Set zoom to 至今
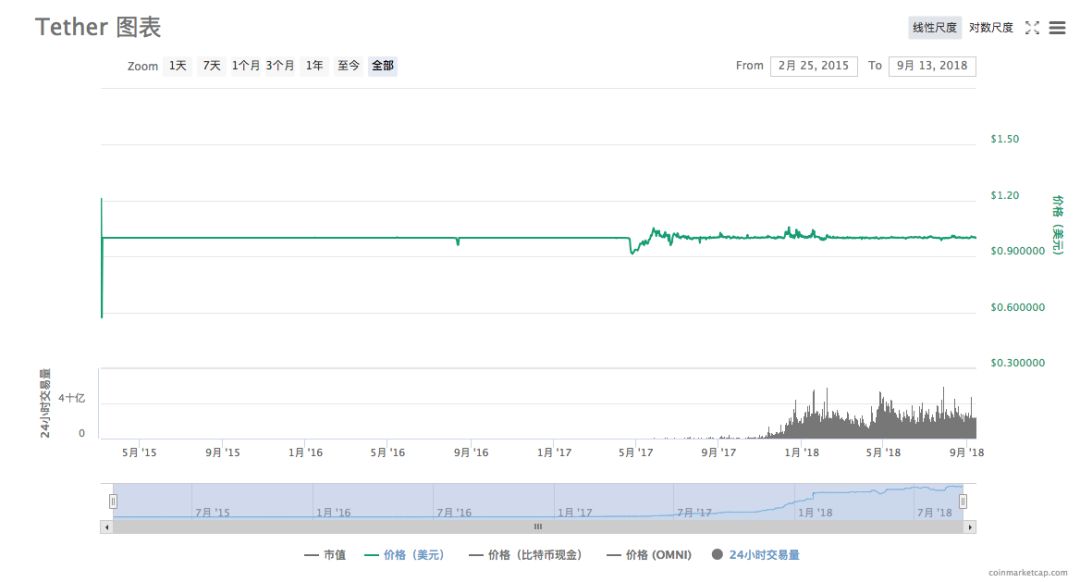 point(348,65)
